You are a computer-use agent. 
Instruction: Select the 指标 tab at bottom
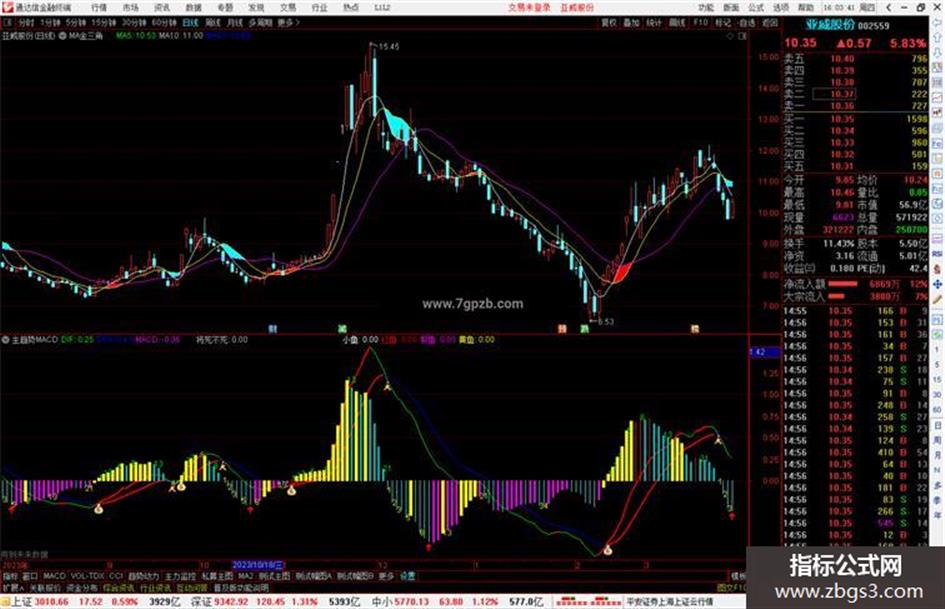[10, 576]
